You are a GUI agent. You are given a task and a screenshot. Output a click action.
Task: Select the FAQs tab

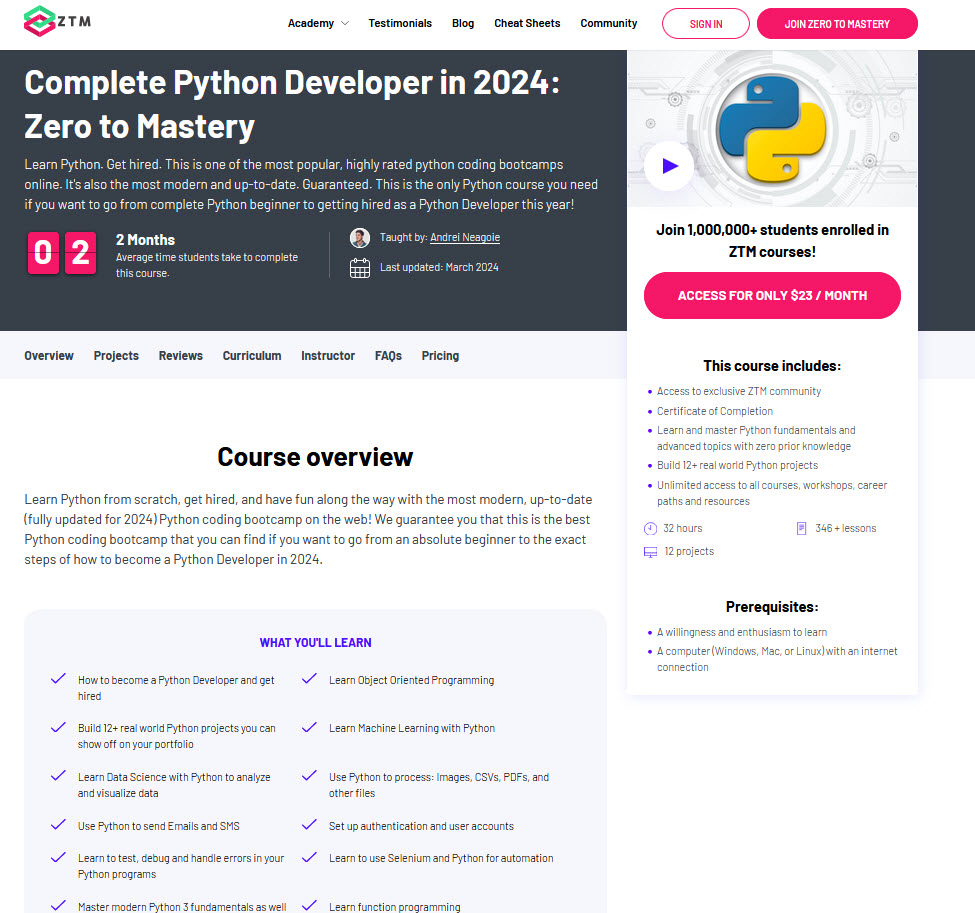[x=388, y=356]
